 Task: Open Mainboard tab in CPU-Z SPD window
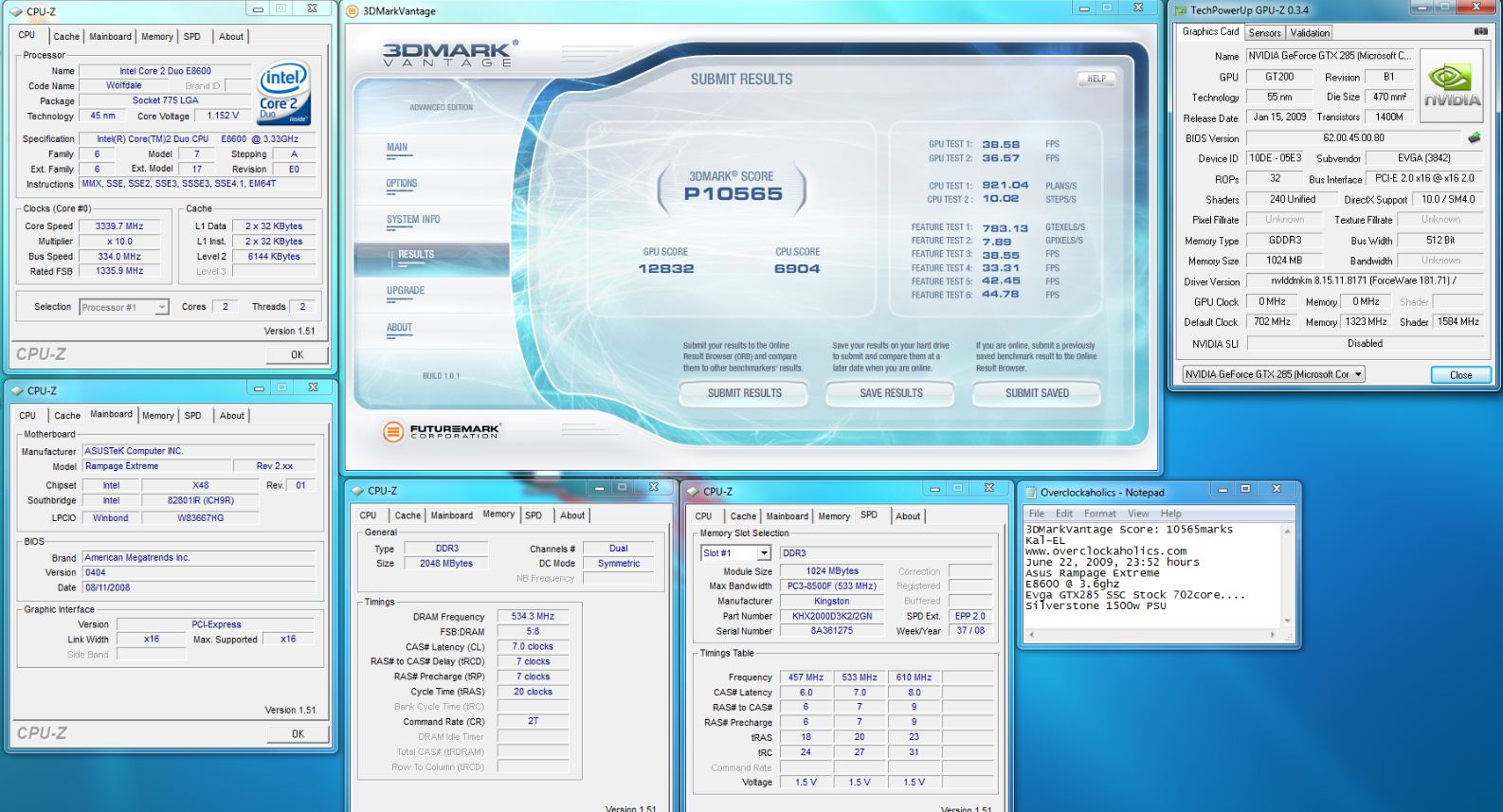point(788,516)
